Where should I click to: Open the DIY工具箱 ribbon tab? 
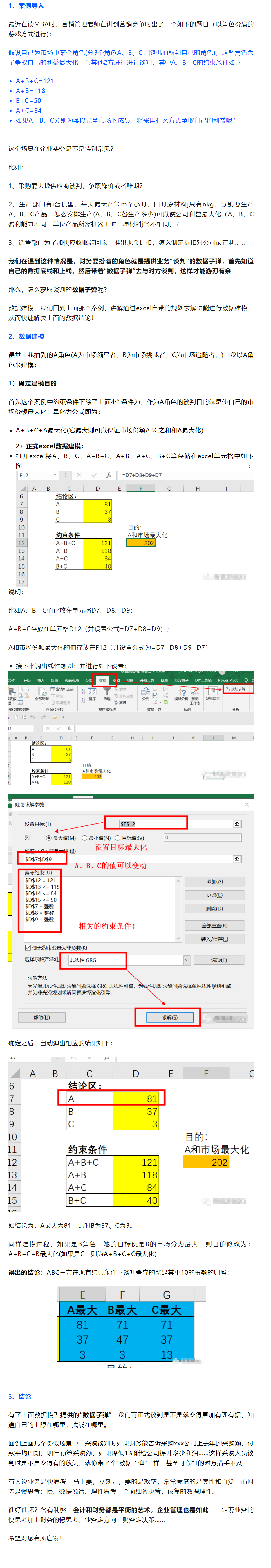pos(203,681)
